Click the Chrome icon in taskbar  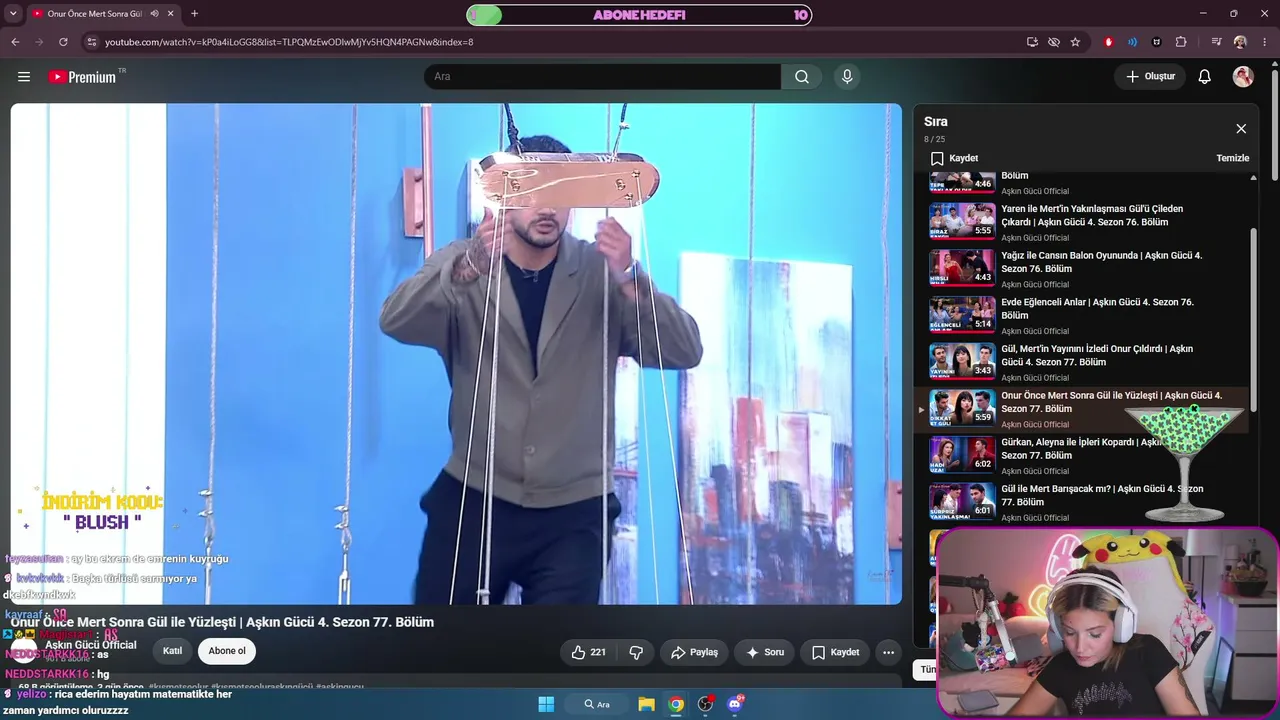pyautogui.click(x=676, y=704)
